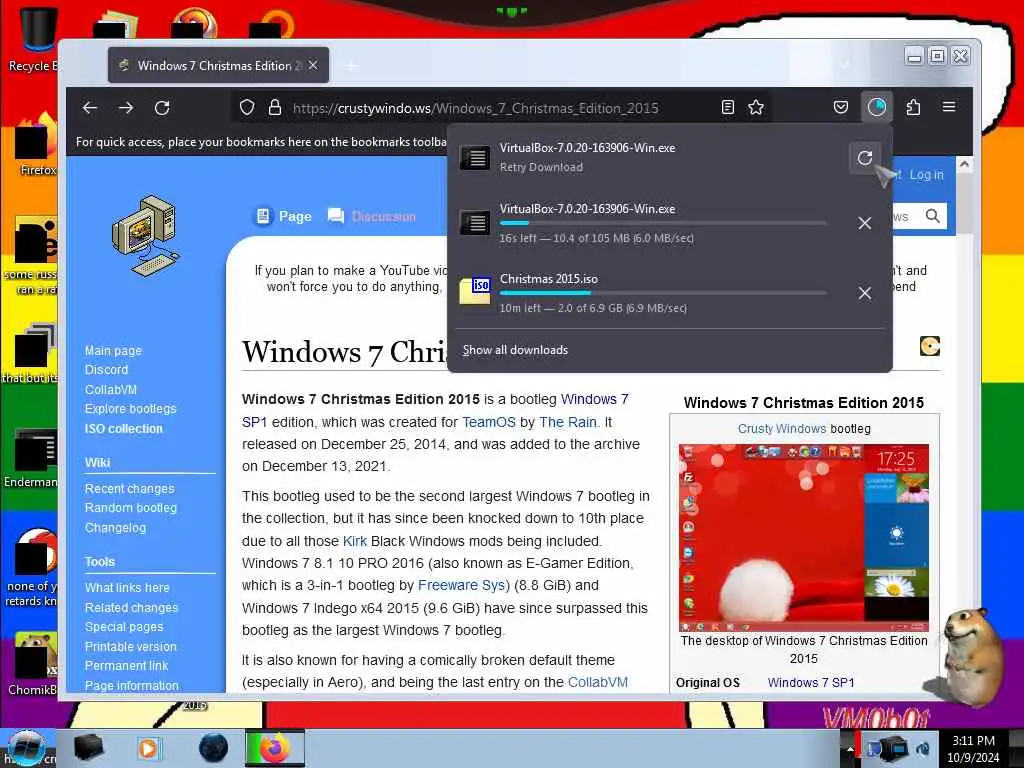Switch to the Page tab
The image size is (1024, 768).
click(283, 216)
